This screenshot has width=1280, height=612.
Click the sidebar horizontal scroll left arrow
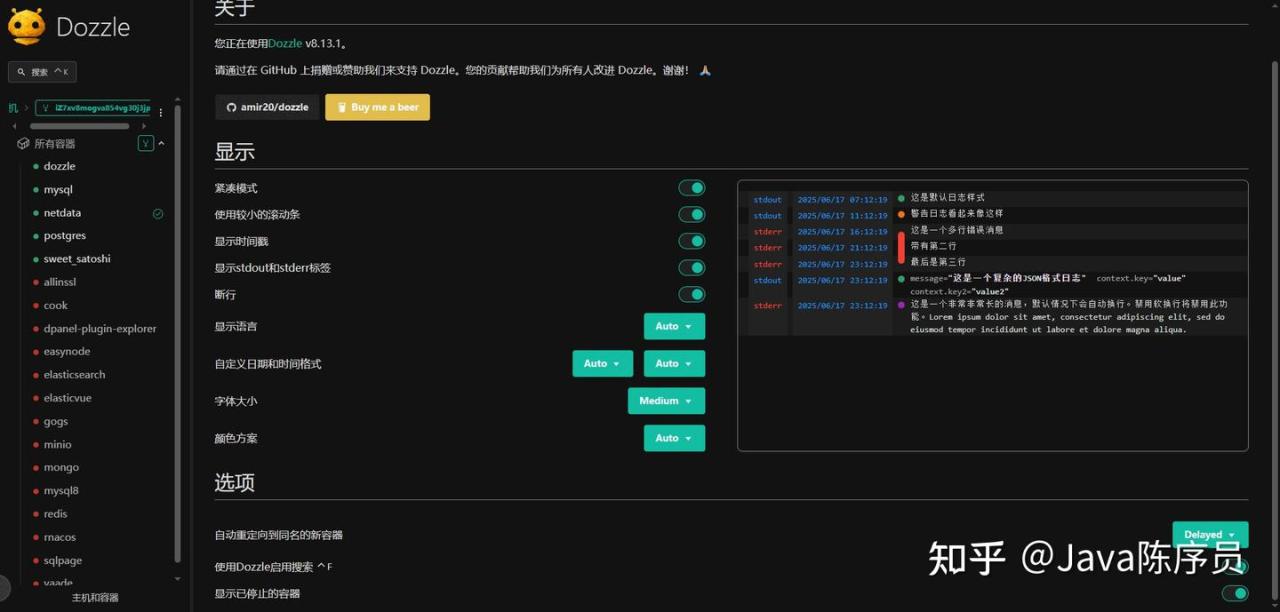[14, 126]
